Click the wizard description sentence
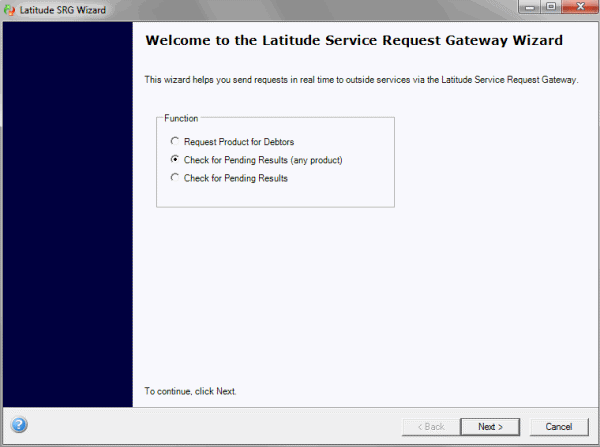The image size is (600, 447). [x=361, y=80]
